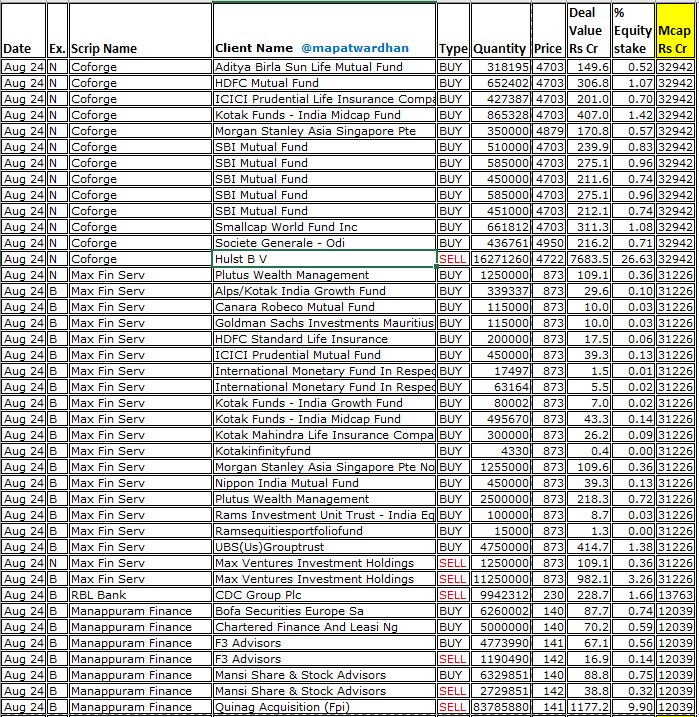Viewport: 699px width, 717px height.
Task: Click the Type column header
Action: point(454,31)
